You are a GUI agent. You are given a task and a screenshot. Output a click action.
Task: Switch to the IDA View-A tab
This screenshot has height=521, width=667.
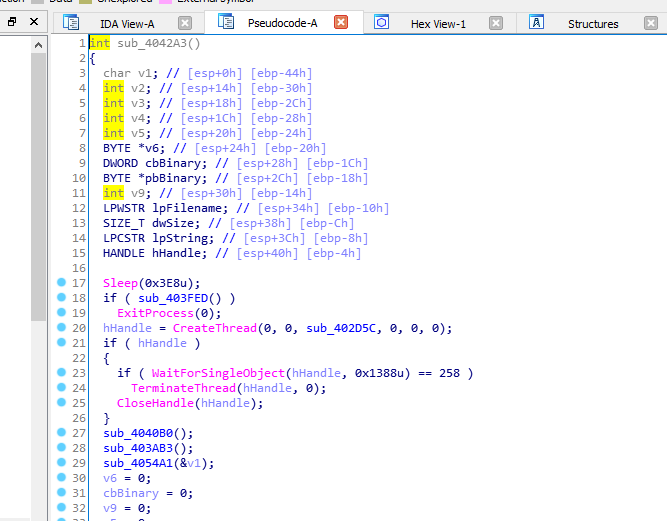click(127, 24)
